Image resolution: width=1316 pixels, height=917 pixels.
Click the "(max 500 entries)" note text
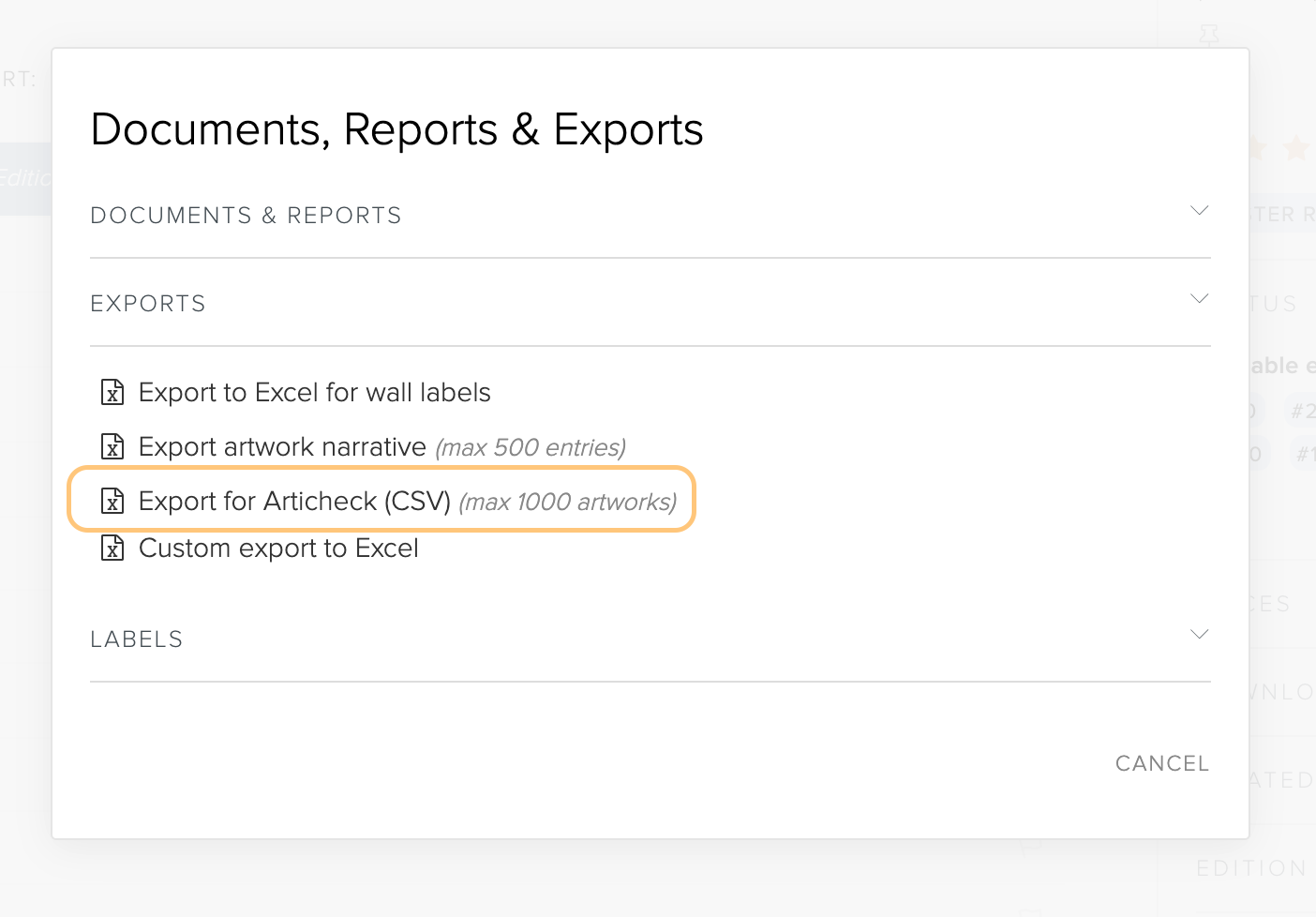pos(531,447)
